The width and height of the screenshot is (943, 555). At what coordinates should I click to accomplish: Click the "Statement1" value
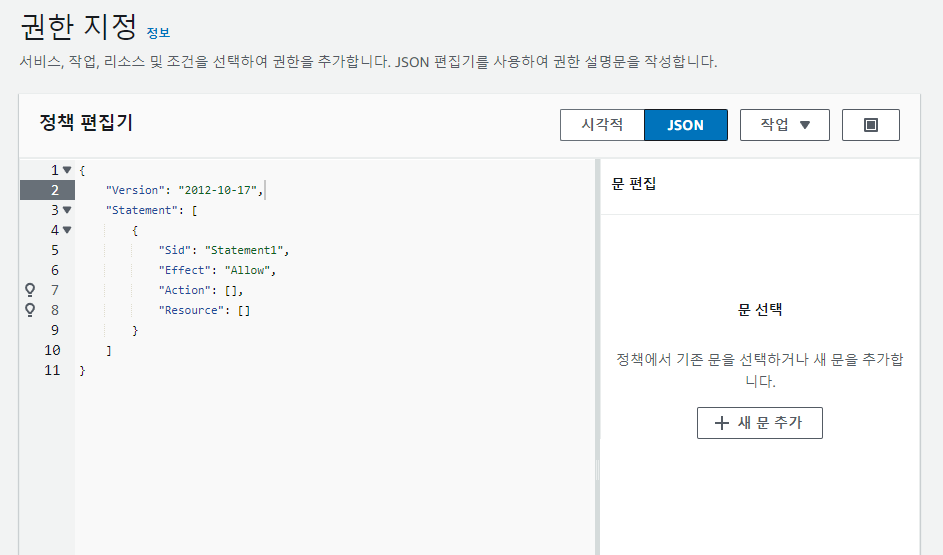point(244,250)
